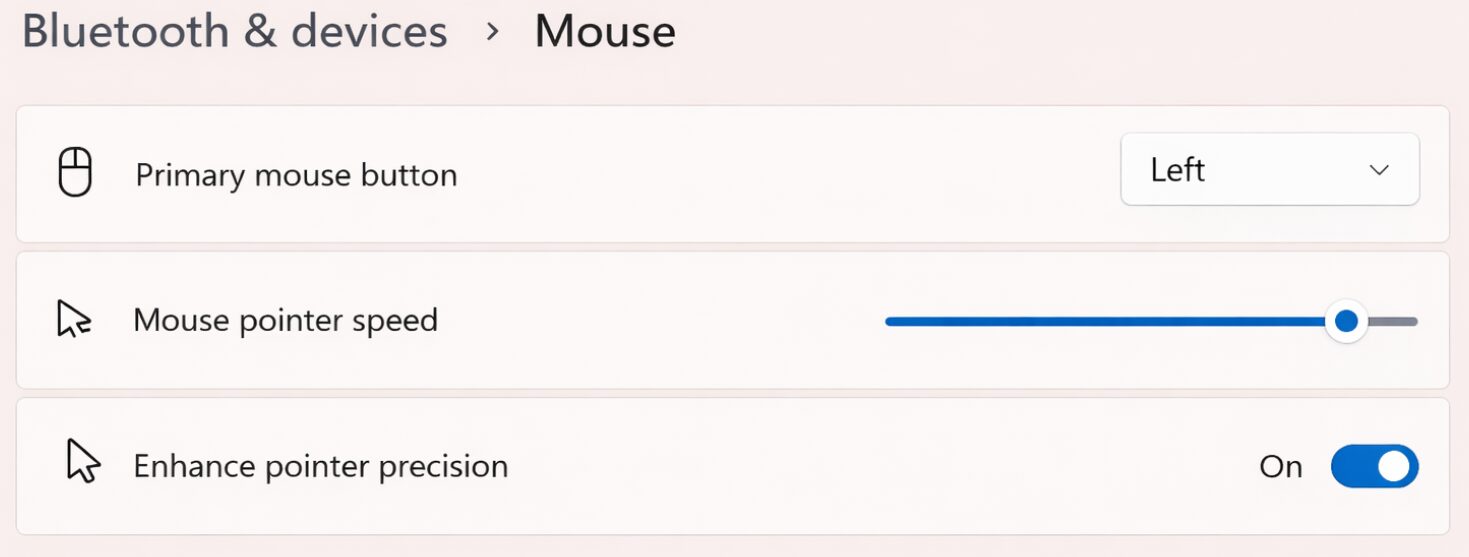Set pointer speed to maximum on gray track end
Viewport: 1469px width, 557px height.
click(x=1412, y=321)
